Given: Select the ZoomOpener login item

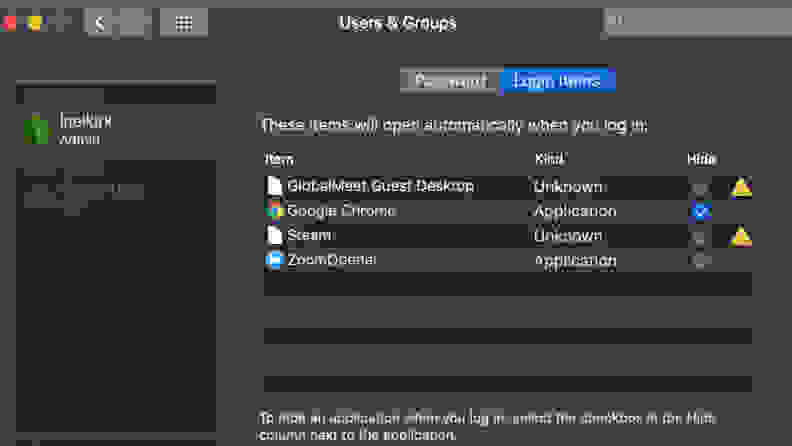Looking at the screenshot, I should click(508, 260).
